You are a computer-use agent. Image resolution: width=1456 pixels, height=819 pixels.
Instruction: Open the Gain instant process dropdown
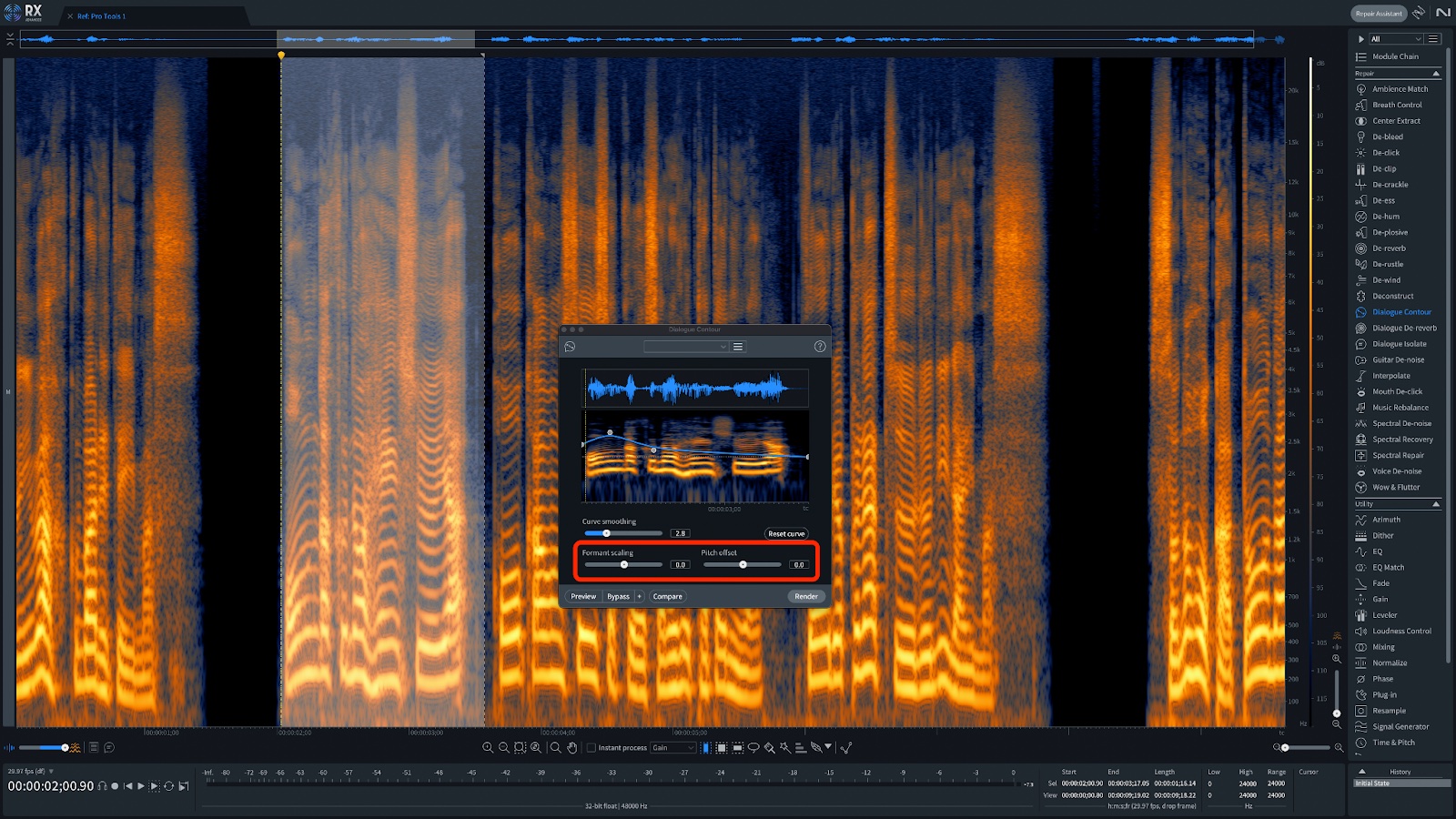point(672,748)
